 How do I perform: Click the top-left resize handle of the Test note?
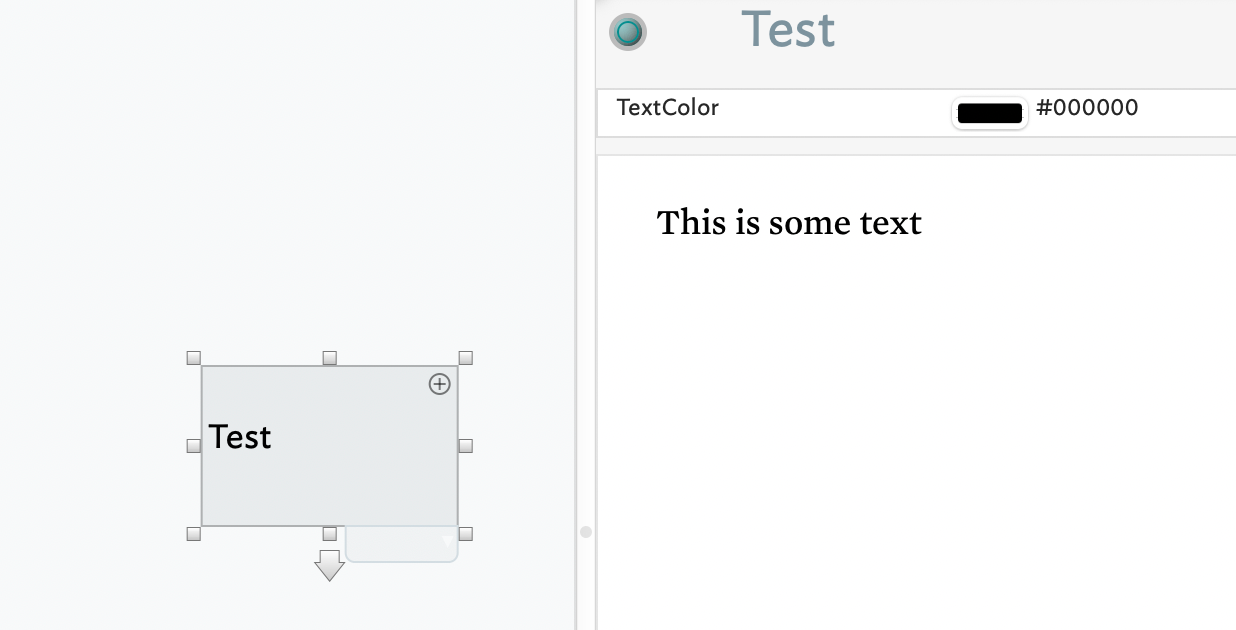[x=194, y=358]
